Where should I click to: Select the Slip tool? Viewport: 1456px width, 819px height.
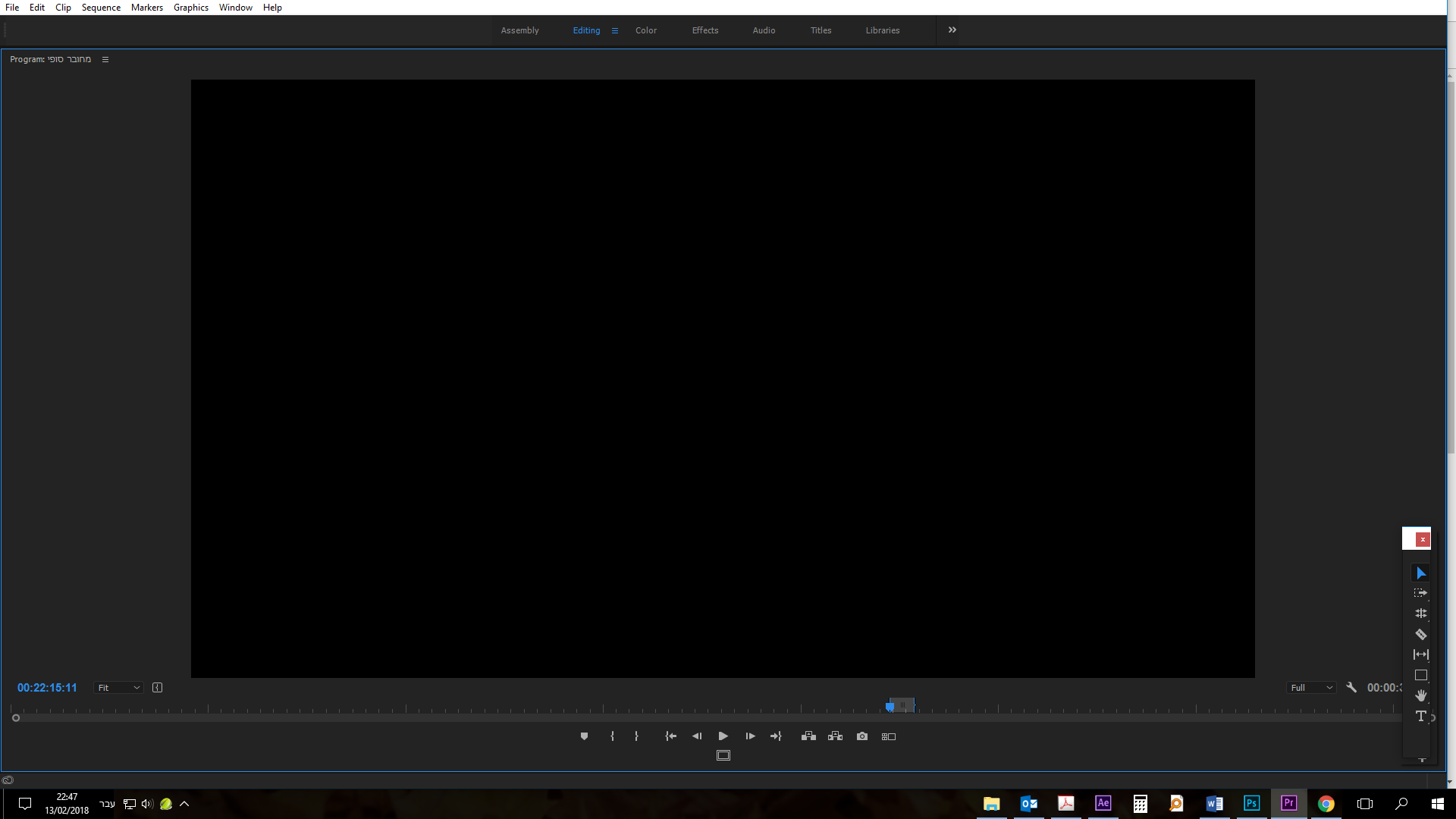pos(1420,654)
